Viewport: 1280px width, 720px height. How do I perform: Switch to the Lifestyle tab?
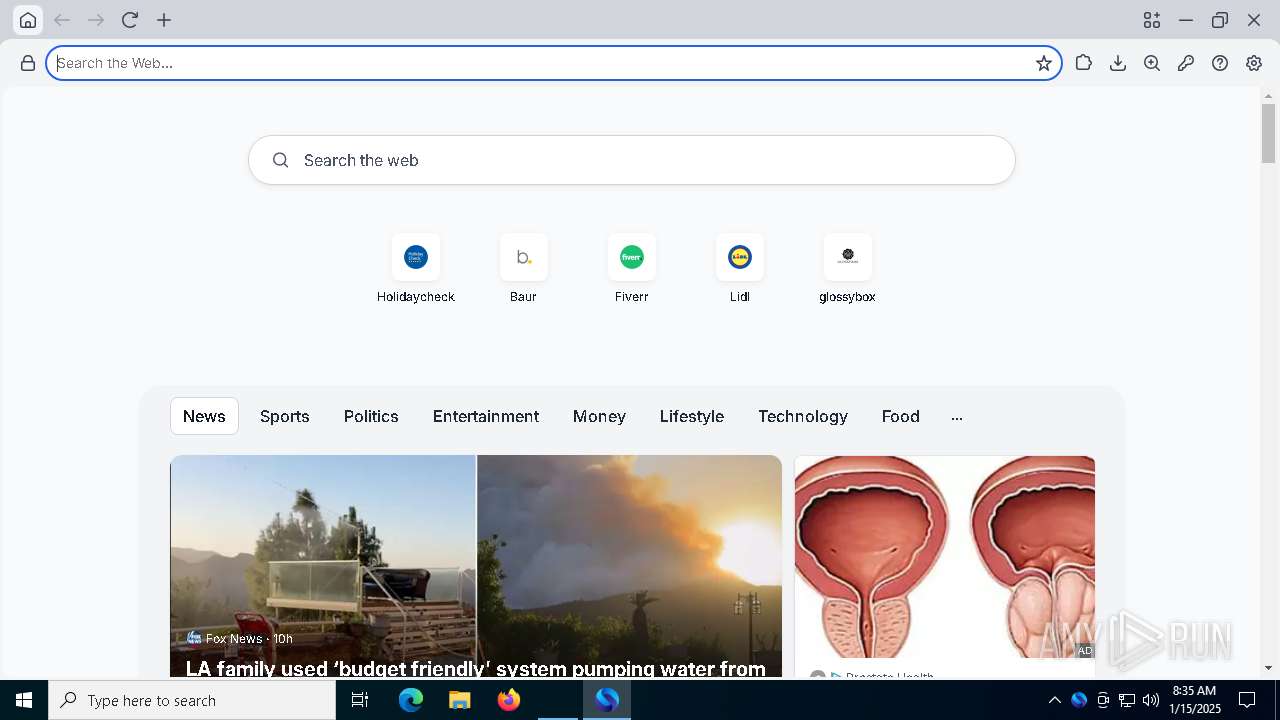(692, 416)
